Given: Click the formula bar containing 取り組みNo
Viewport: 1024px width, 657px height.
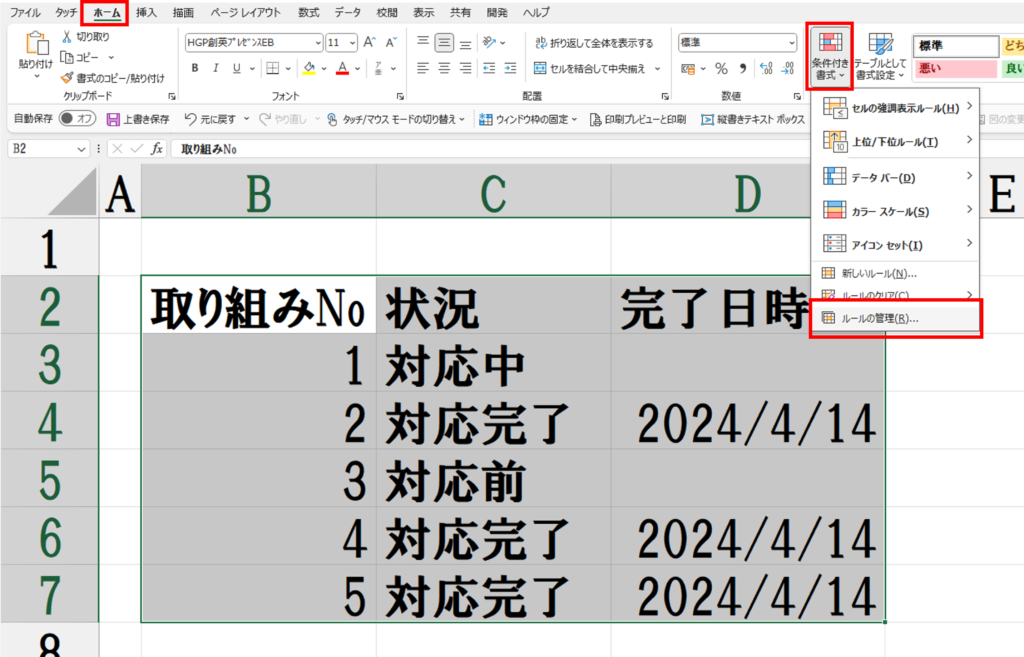Looking at the screenshot, I should pyautogui.click(x=490, y=149).
